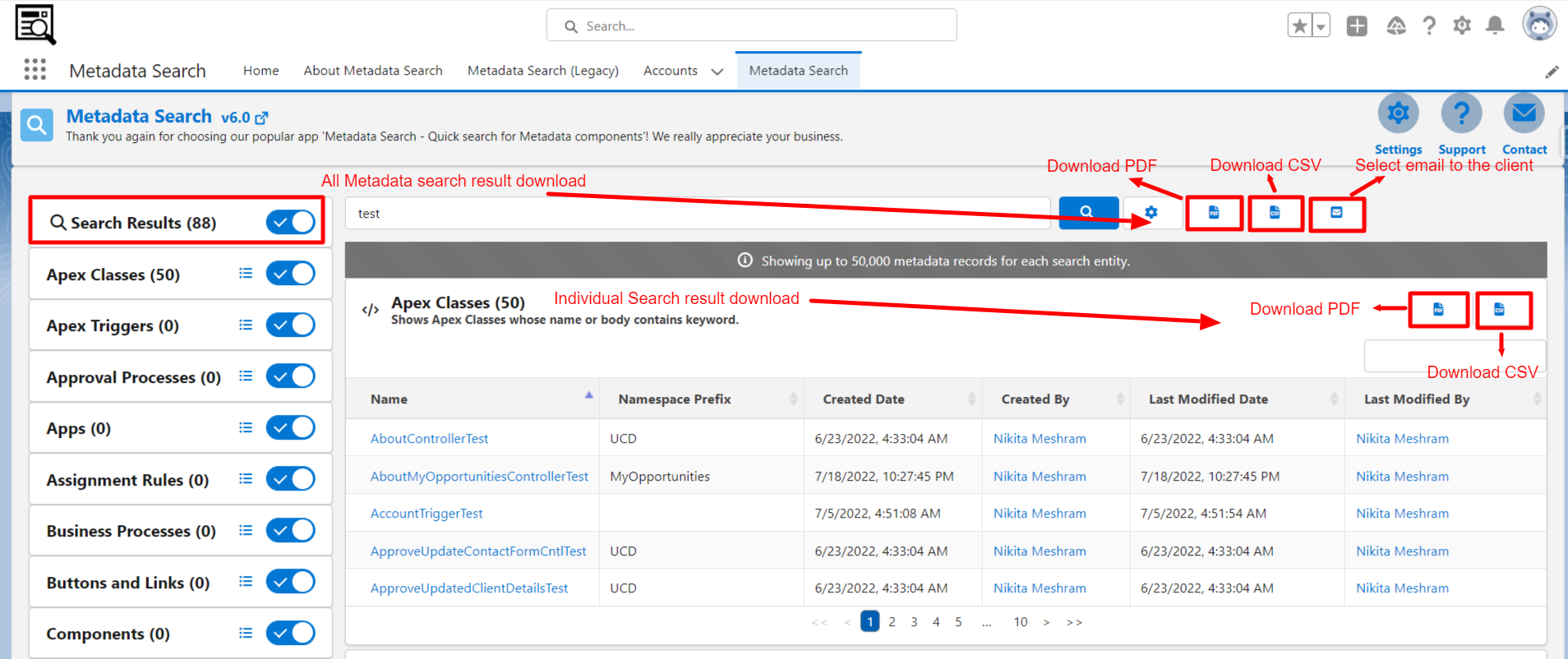Click the Contact envelope icon
This screenshot has width=1568, height=659.
(x=1524, y=113)
